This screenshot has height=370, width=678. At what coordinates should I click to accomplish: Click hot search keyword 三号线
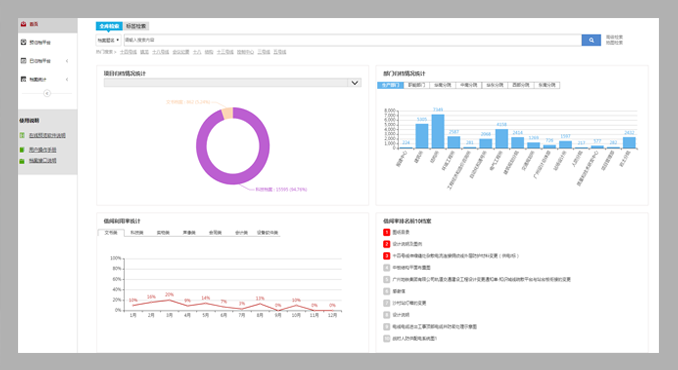tap(264, 52)
